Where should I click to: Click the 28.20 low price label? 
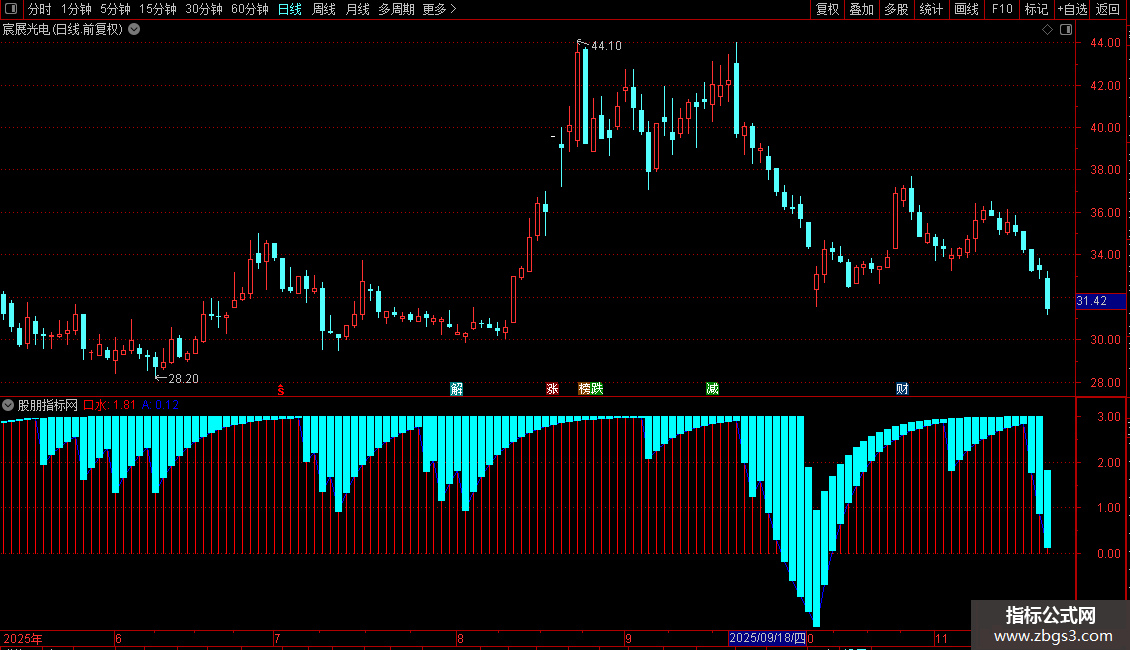click(x=183, y=378)
